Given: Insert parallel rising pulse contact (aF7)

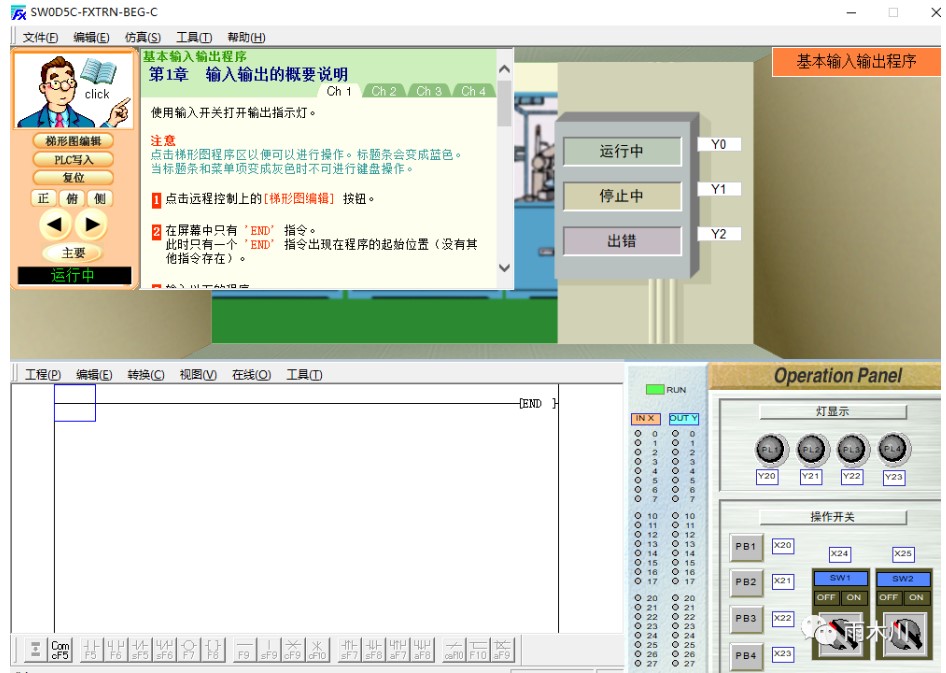Looking at the screenshot, I should (x=398, y=649).
